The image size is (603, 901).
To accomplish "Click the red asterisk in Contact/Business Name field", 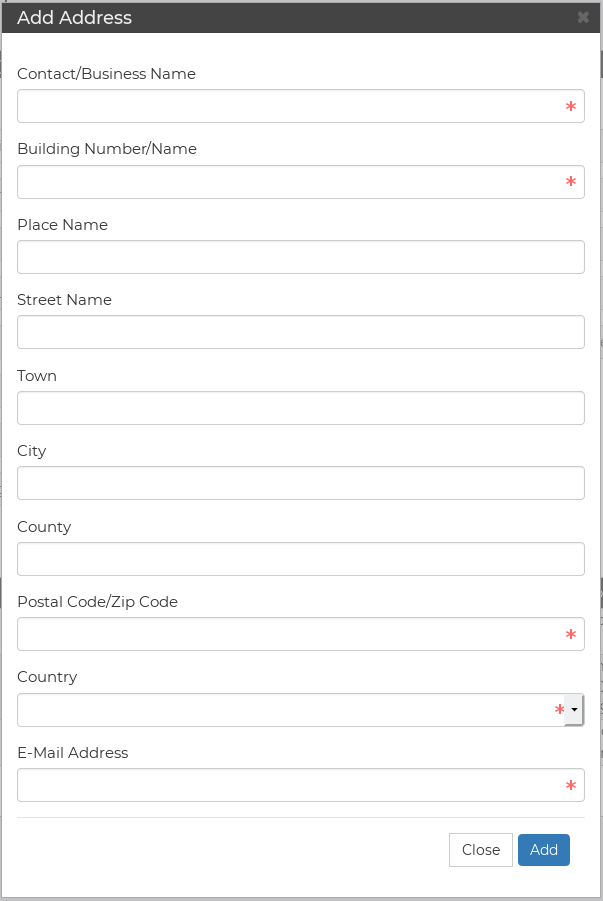I will coord(571,106).
